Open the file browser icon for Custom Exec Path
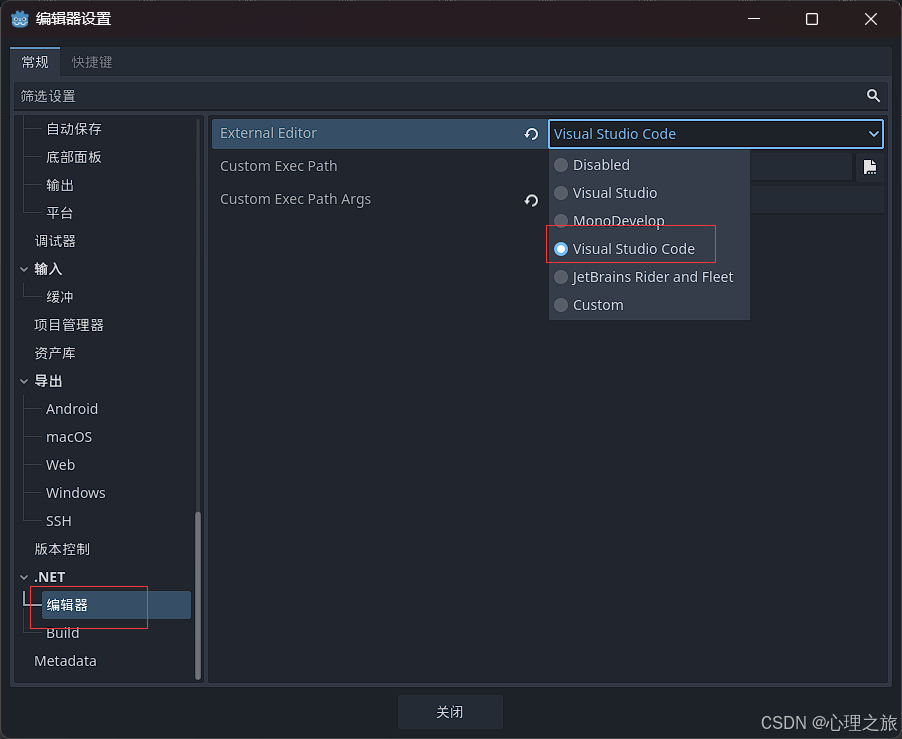Viewport: 902px width, 739px height. pyautogui.click(x=869, y=167)
